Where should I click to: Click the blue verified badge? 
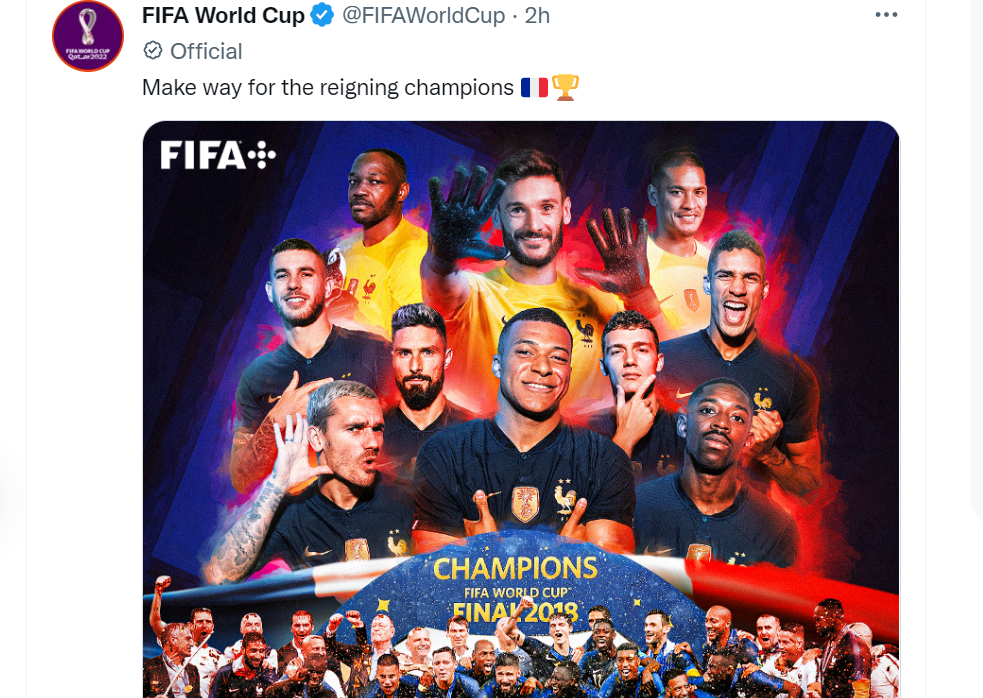pyautogui.click(x=322, y=15)
